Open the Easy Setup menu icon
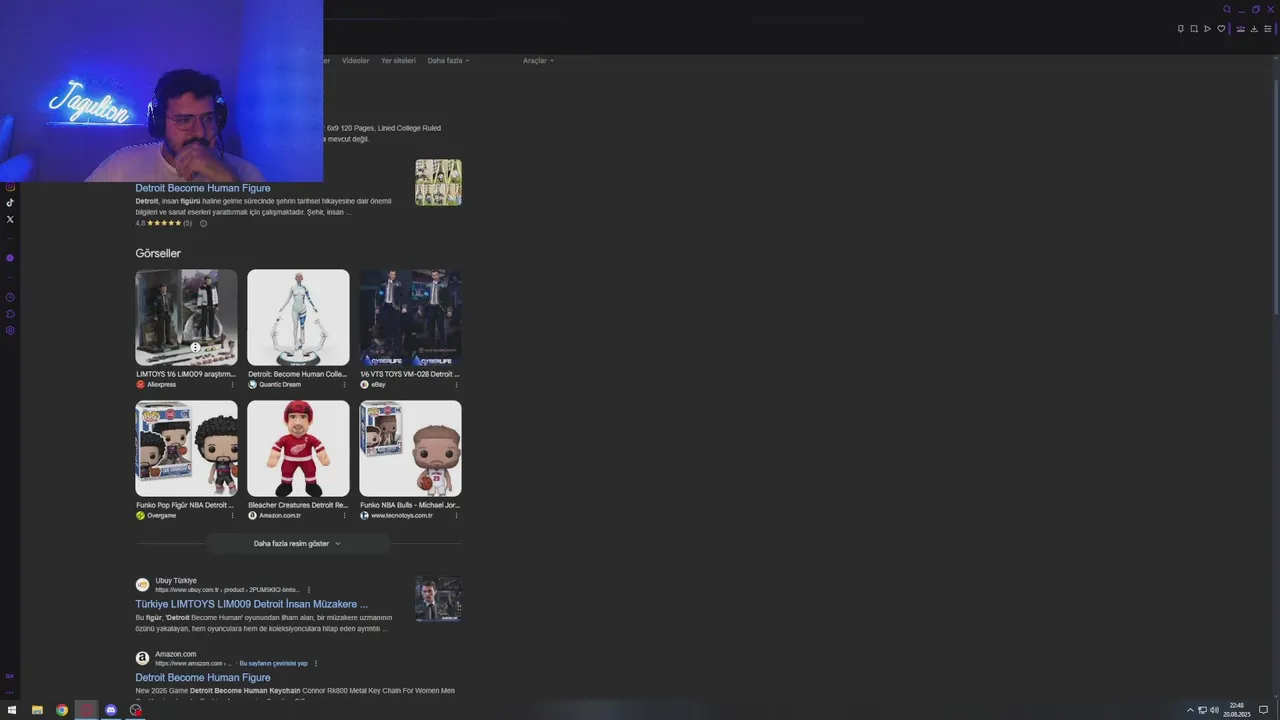 point(1267,29)
